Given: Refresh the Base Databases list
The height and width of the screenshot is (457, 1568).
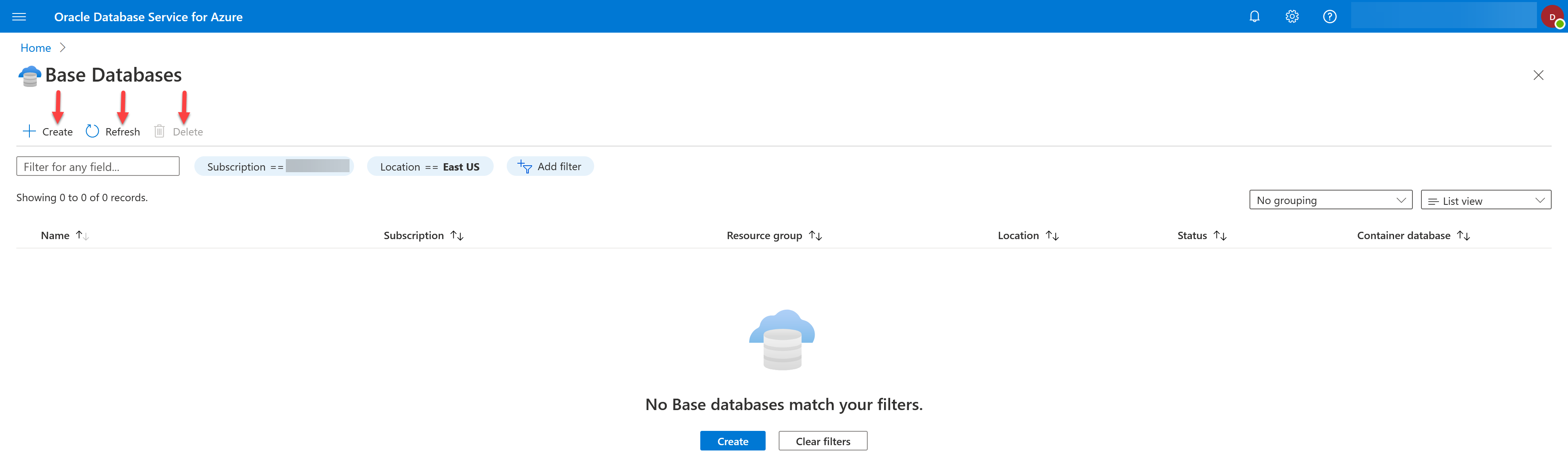Looking at the screenshot, I should click(113, 131).
